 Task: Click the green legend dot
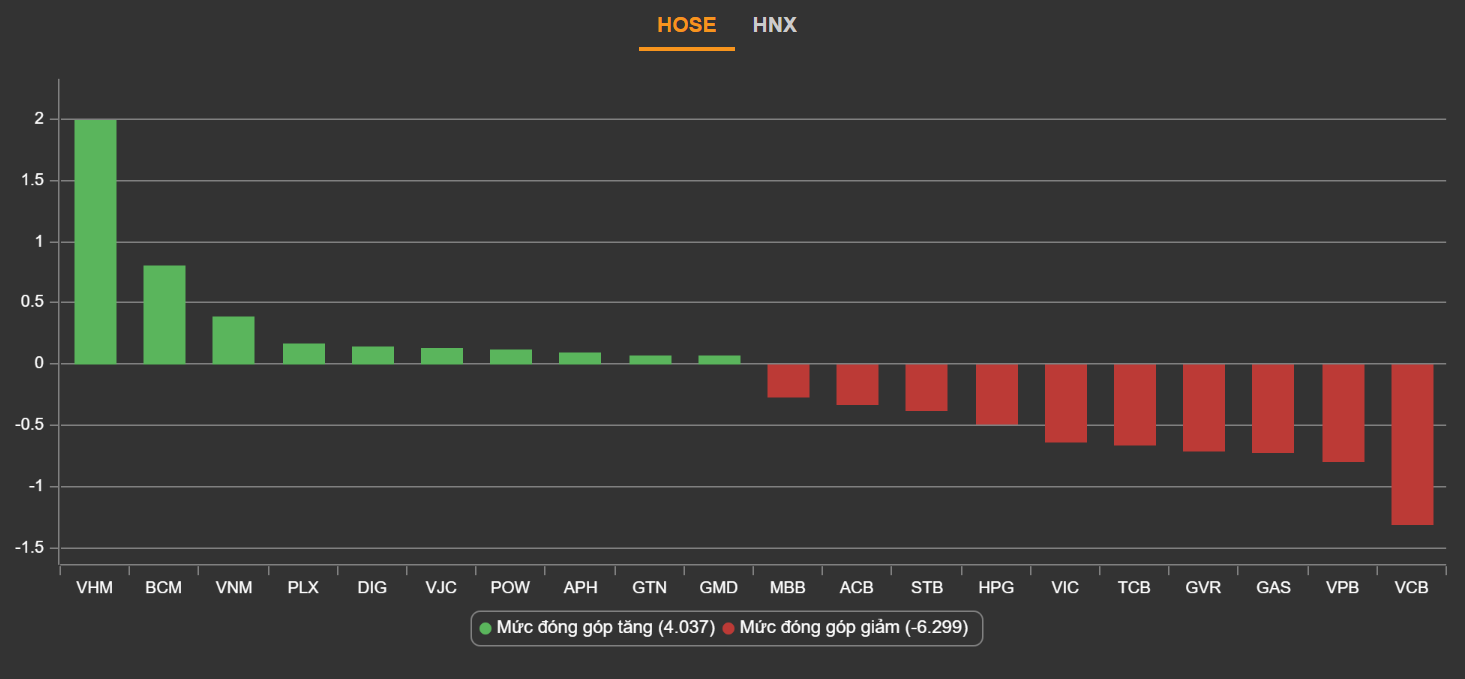click(486, 628)
